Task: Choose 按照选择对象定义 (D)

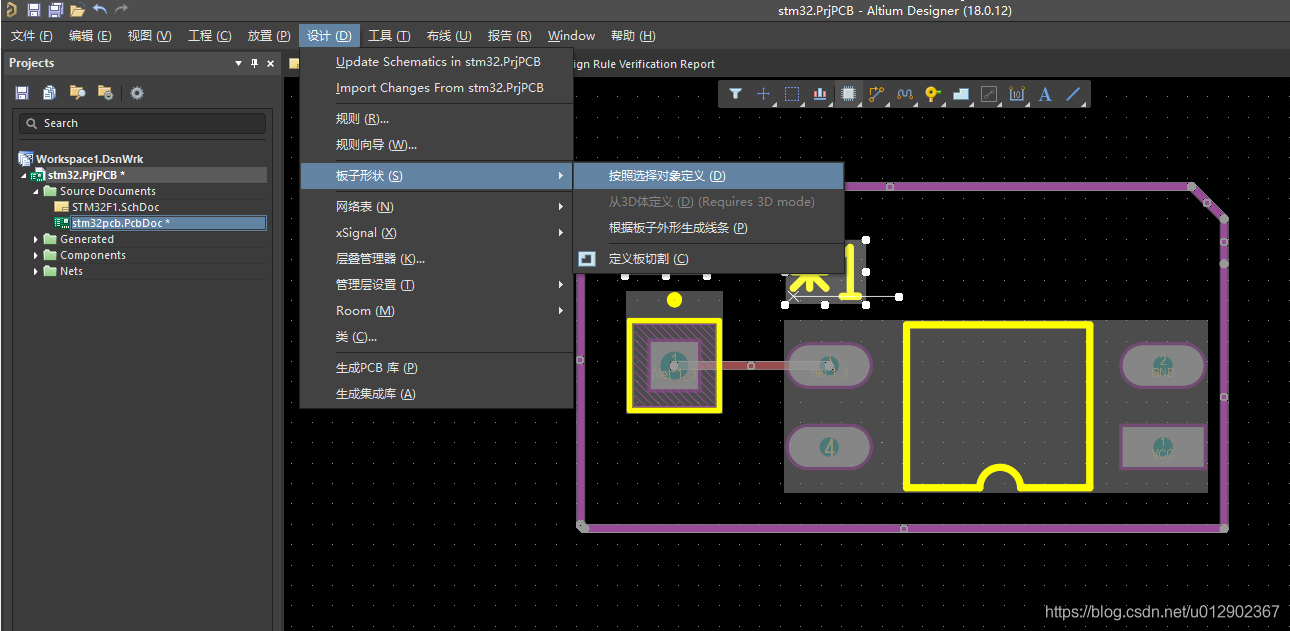Action: coord(709,176)
